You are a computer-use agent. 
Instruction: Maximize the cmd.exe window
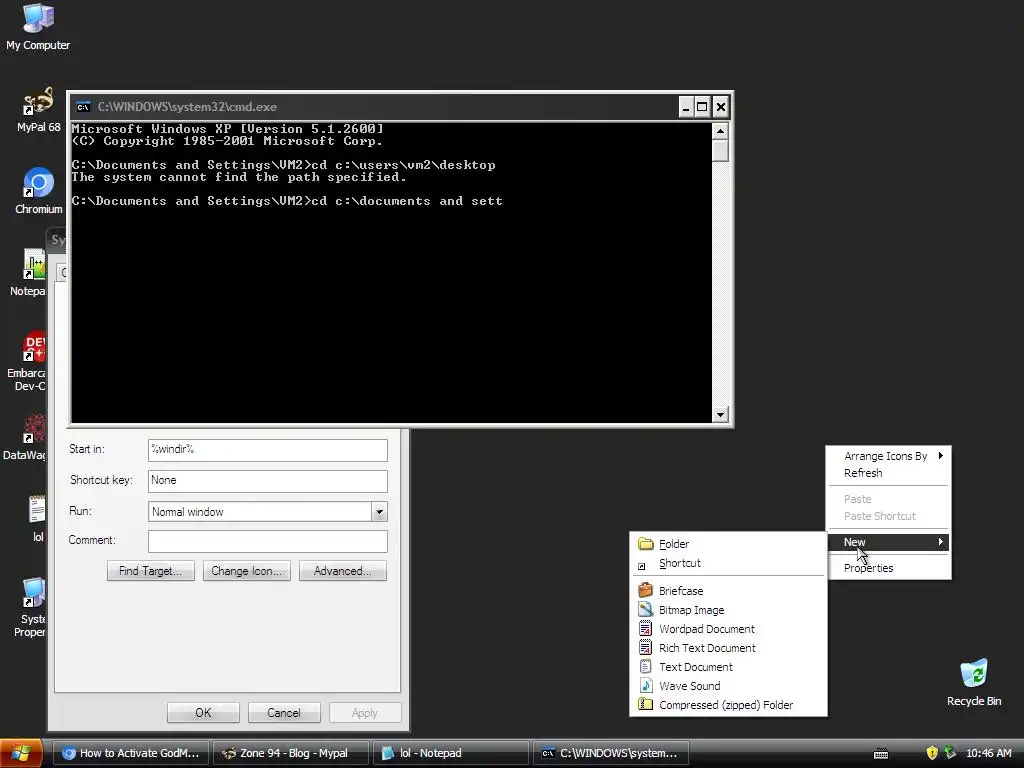point(702,106)
